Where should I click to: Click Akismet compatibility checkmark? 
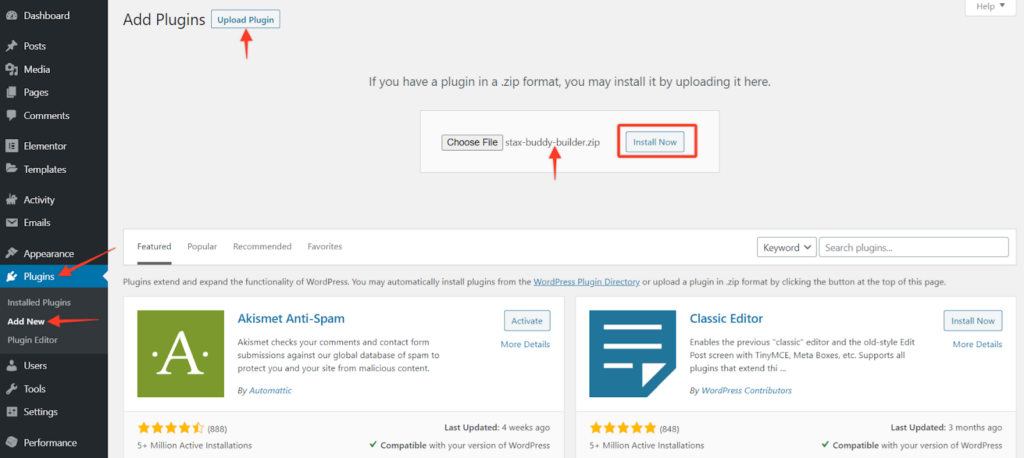(x=372, y=445)
